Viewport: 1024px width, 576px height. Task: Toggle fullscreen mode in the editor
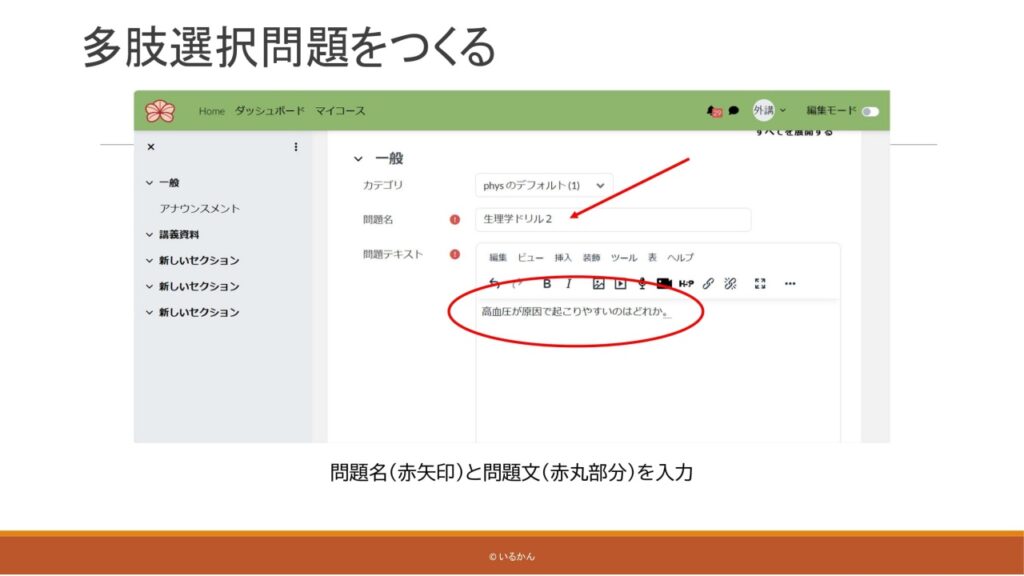760,283
